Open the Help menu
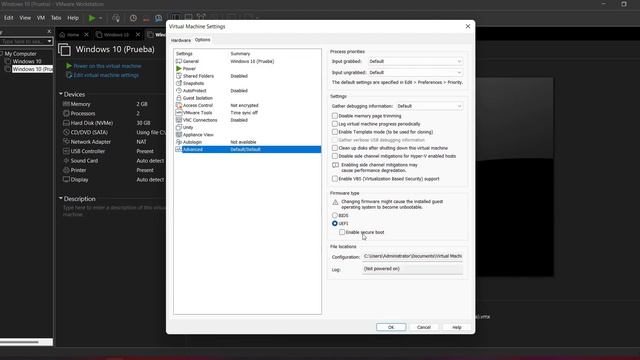 (73, 18)
